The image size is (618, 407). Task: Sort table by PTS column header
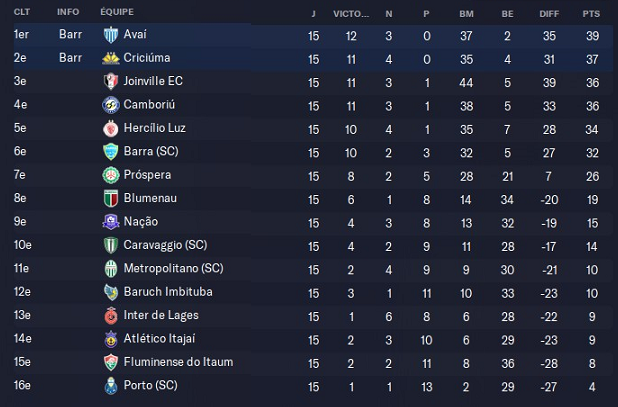591,12
